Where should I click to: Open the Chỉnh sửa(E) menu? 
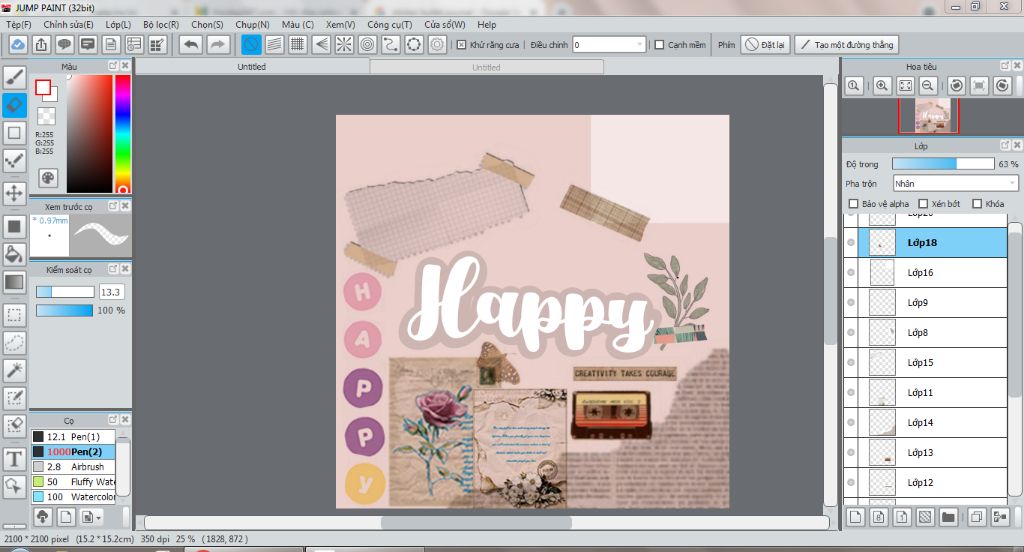pos(68,24)
